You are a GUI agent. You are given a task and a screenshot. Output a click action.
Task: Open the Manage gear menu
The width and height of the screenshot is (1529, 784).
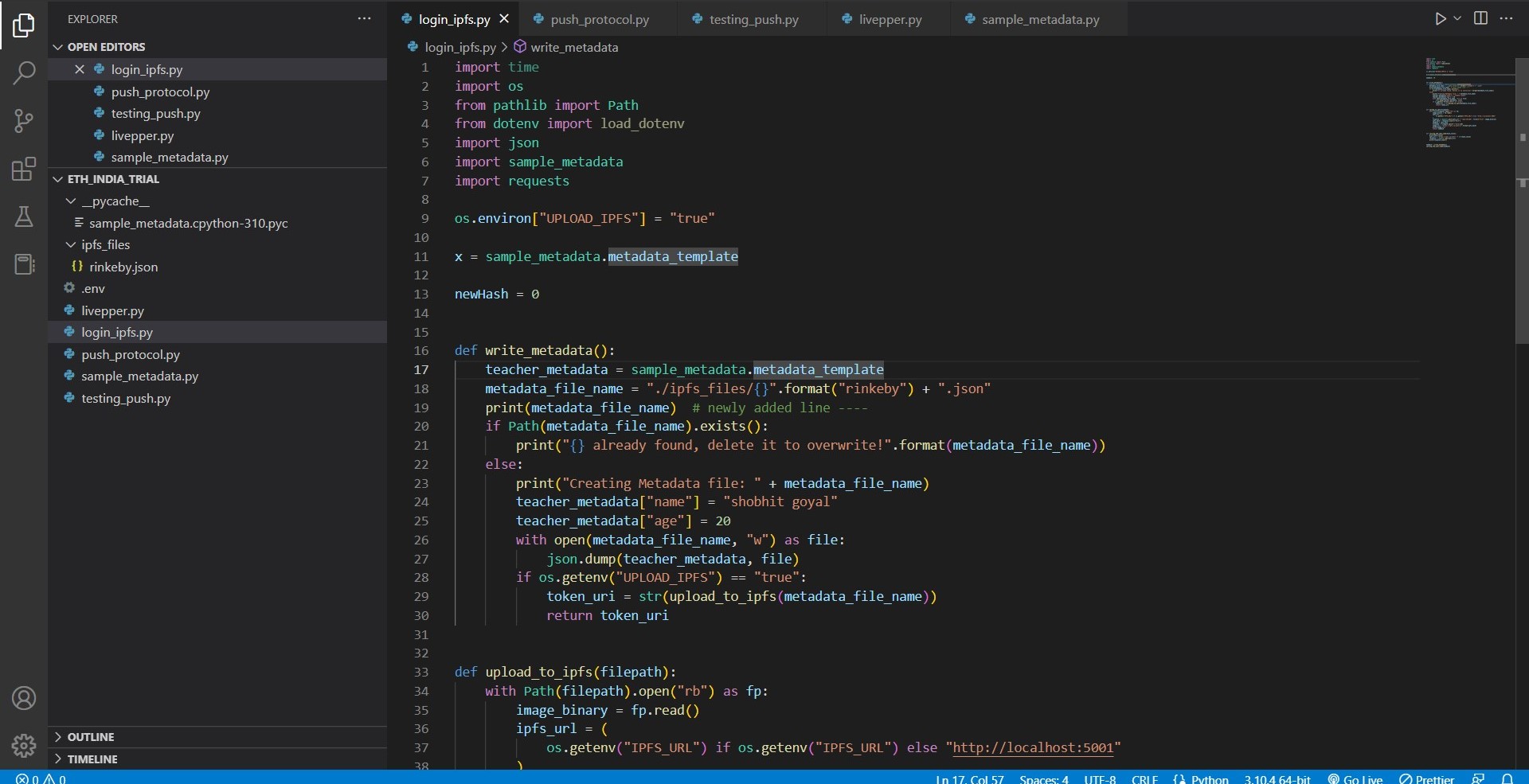[24, 746]
